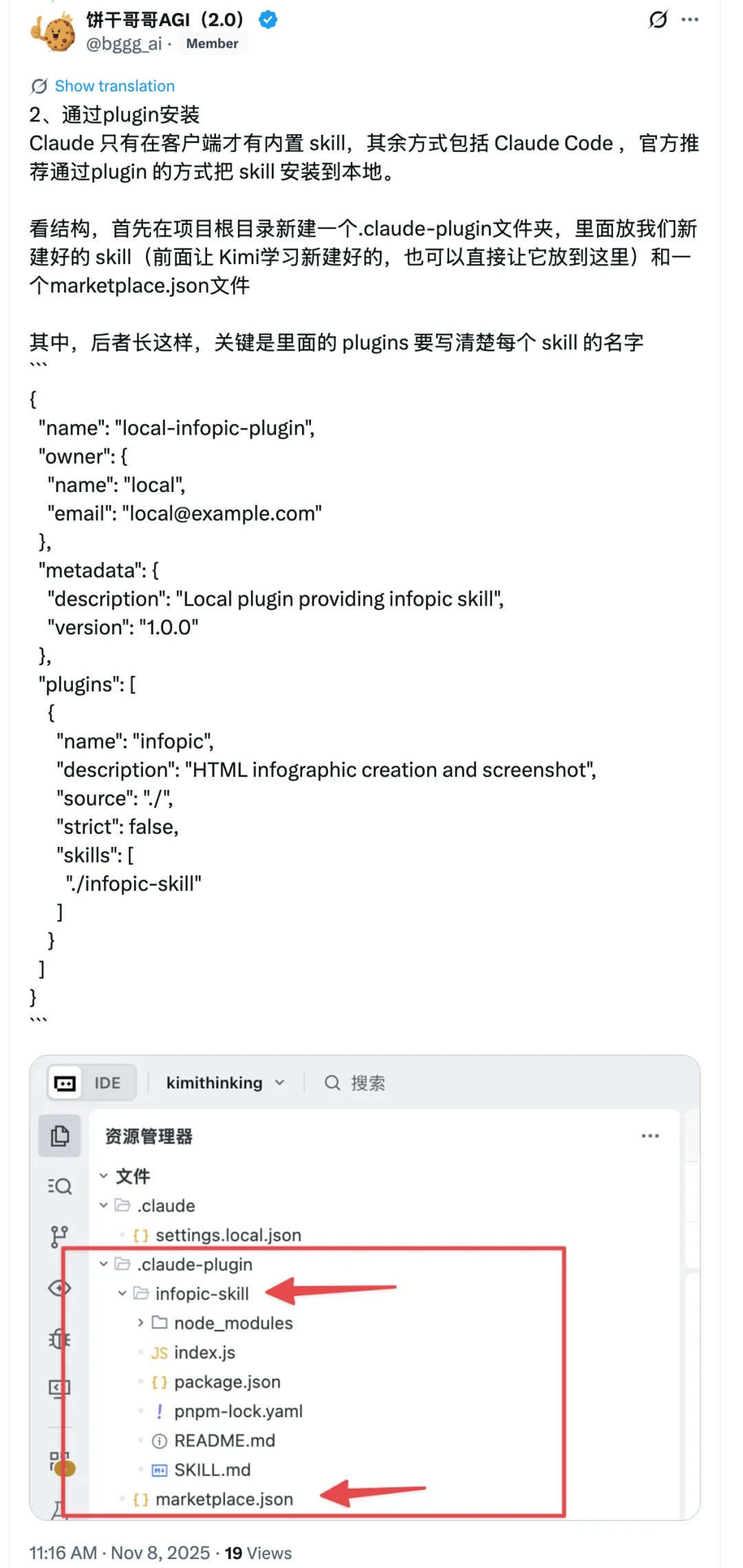Open the SKILL.md file
The height and width of the screenshot is (1568, 743).
tap(212, 1470)
